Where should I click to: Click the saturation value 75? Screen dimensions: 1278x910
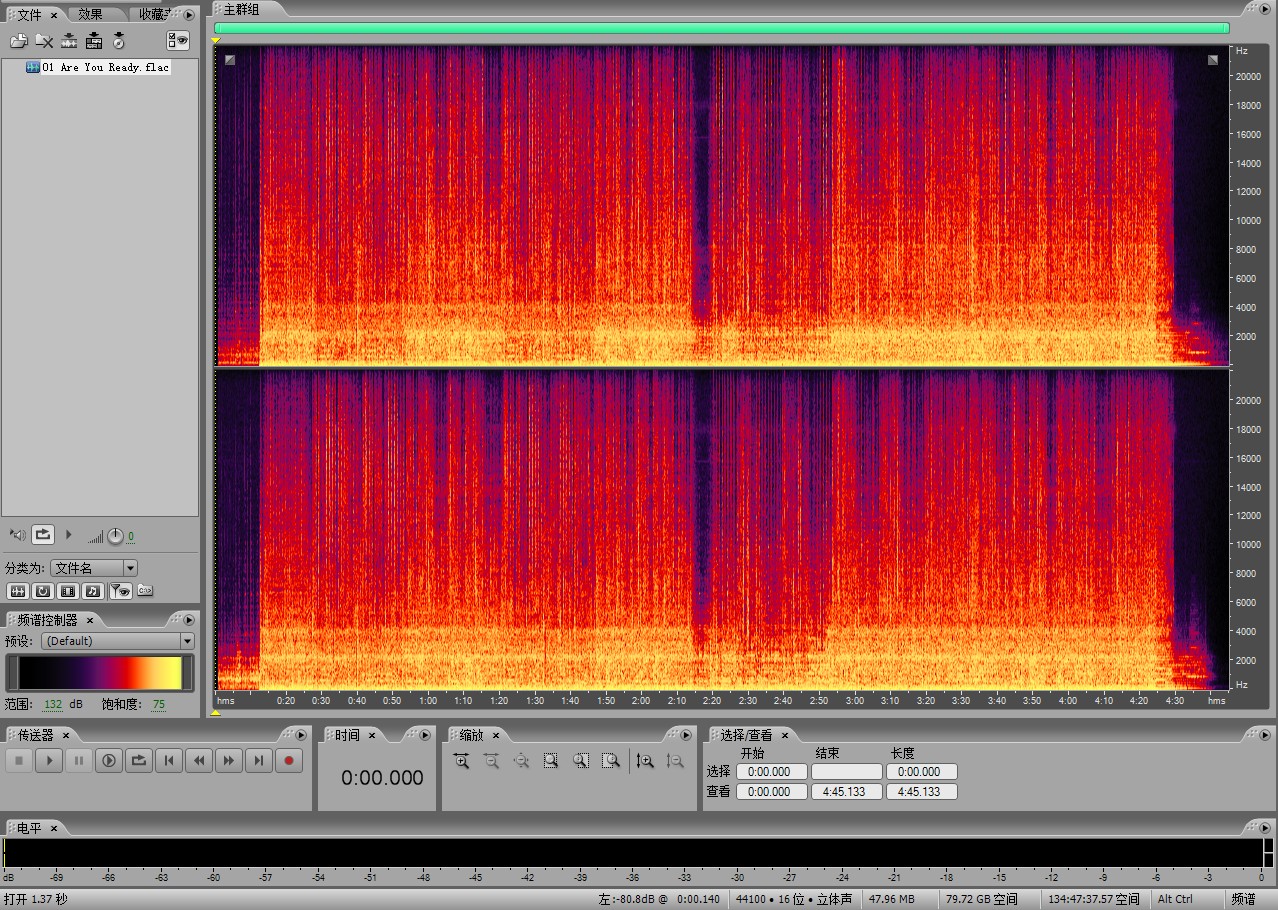coord(159,704)
